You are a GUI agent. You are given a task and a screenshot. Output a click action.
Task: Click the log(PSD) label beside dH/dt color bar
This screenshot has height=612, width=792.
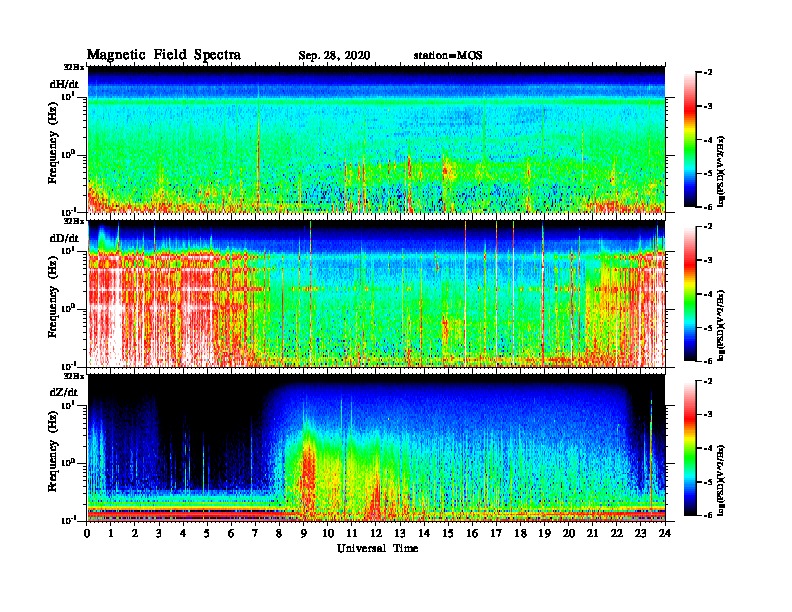[x=721, y=172]
